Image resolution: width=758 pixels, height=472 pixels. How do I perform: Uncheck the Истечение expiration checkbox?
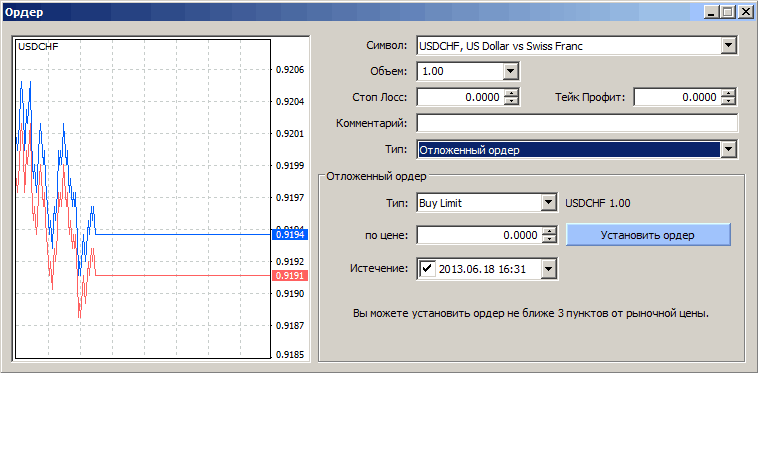point(427,268)
